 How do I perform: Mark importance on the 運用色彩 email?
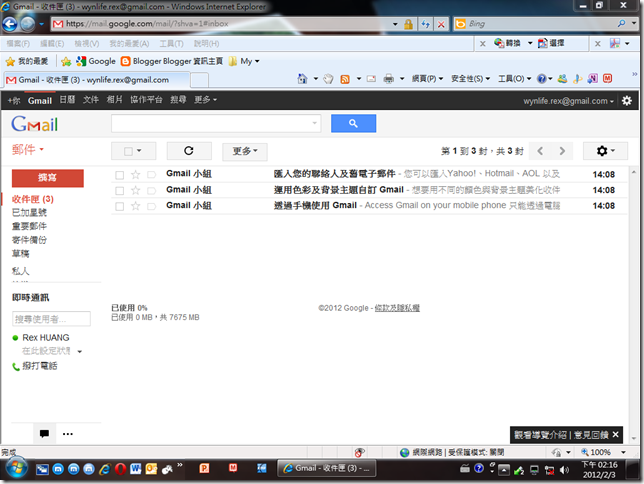(x=152, y=190)
